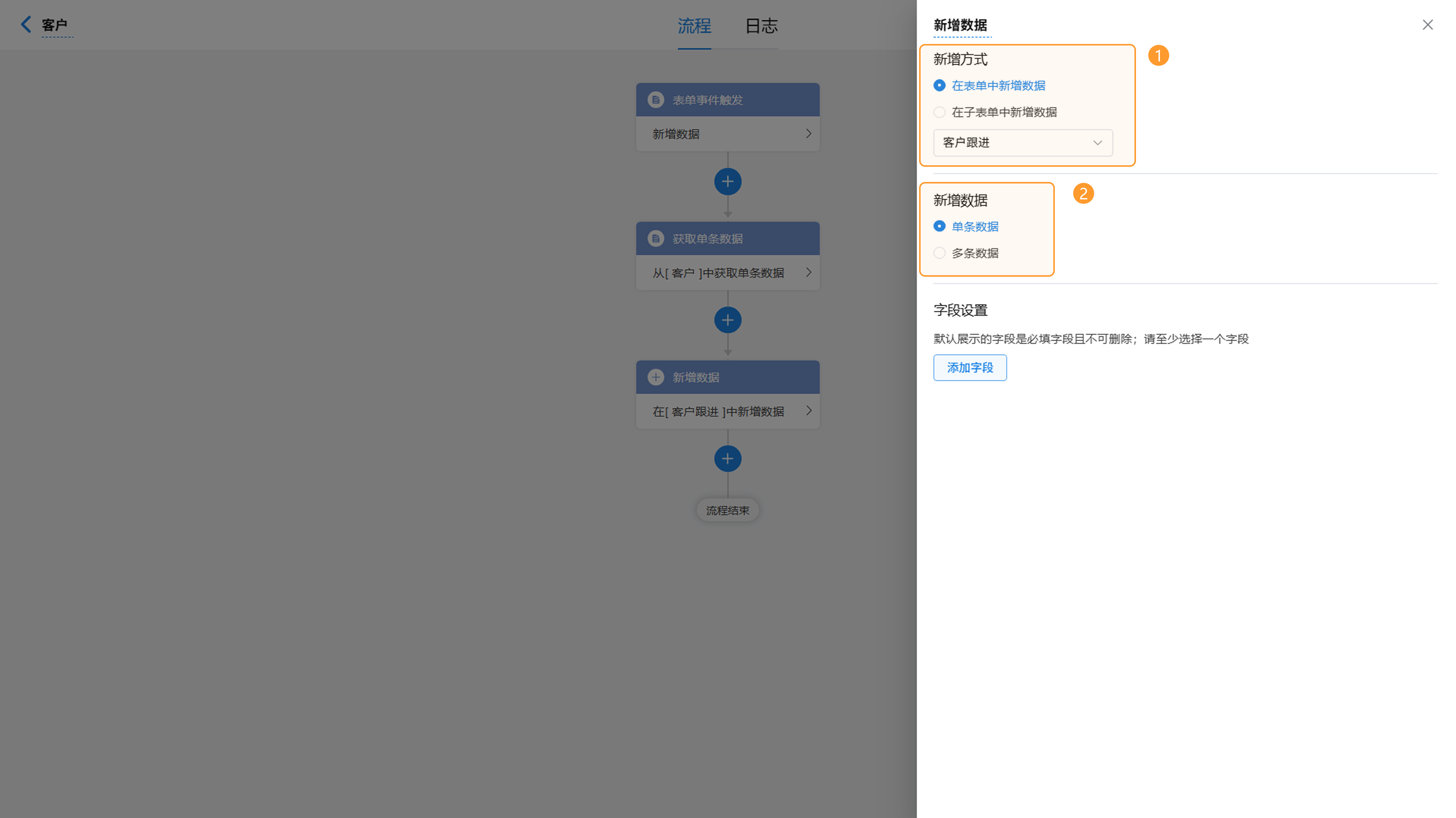
Task: Close the 新增数据 side panel
Action: tap(1428, 25)
